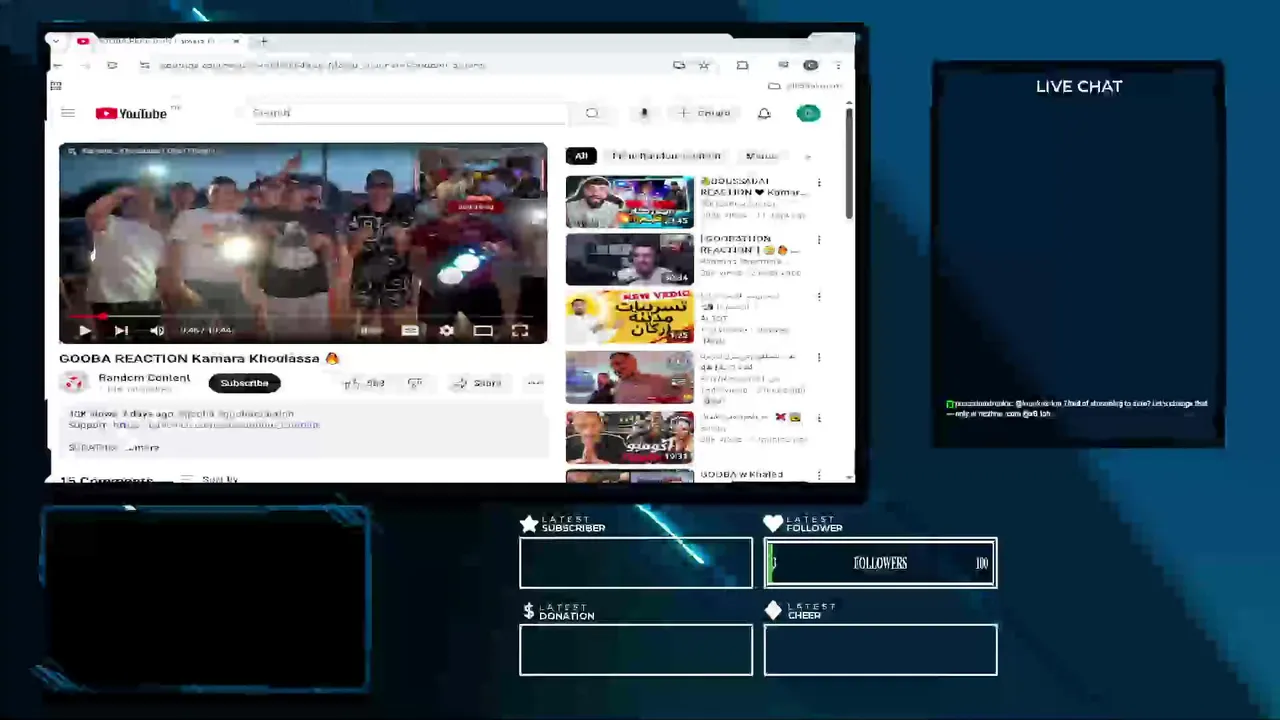Play the video with the play button

click(x=85, y=330)
